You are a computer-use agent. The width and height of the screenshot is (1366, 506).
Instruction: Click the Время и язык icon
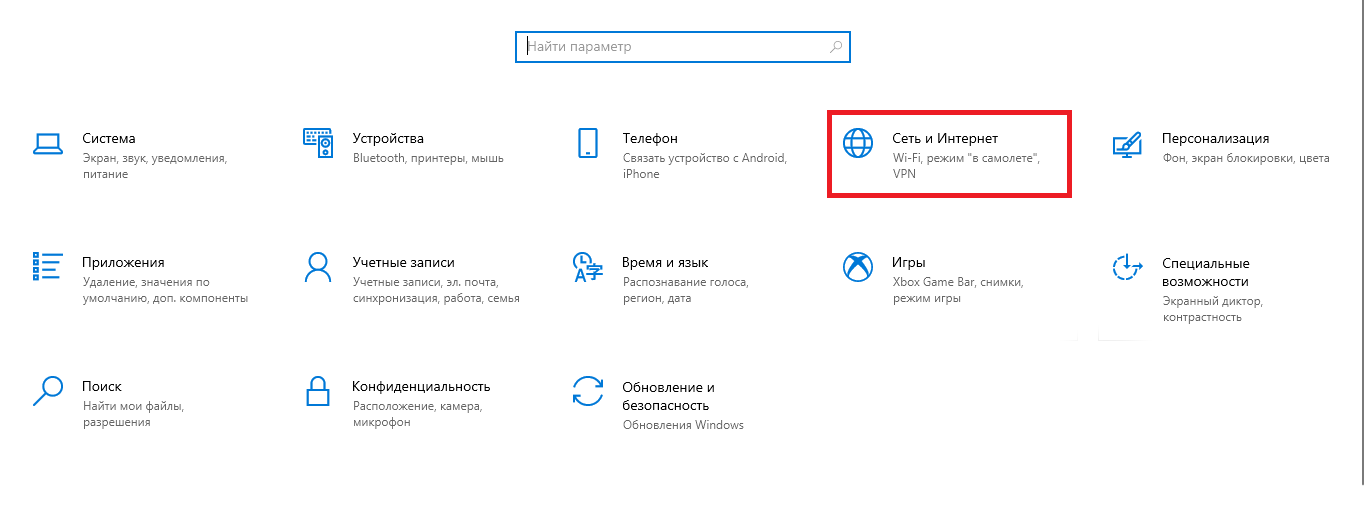click(x=587, y=267)
